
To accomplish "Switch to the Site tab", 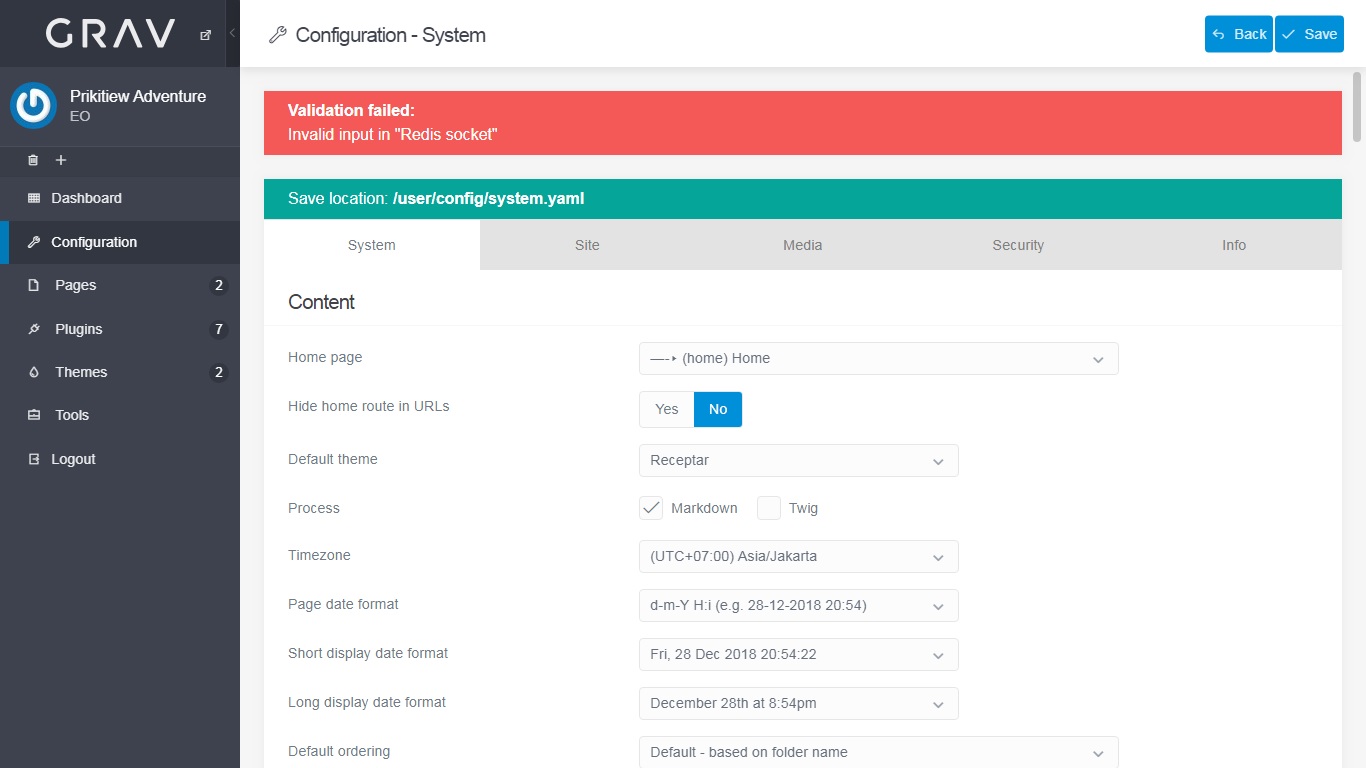I will [587, 245].
